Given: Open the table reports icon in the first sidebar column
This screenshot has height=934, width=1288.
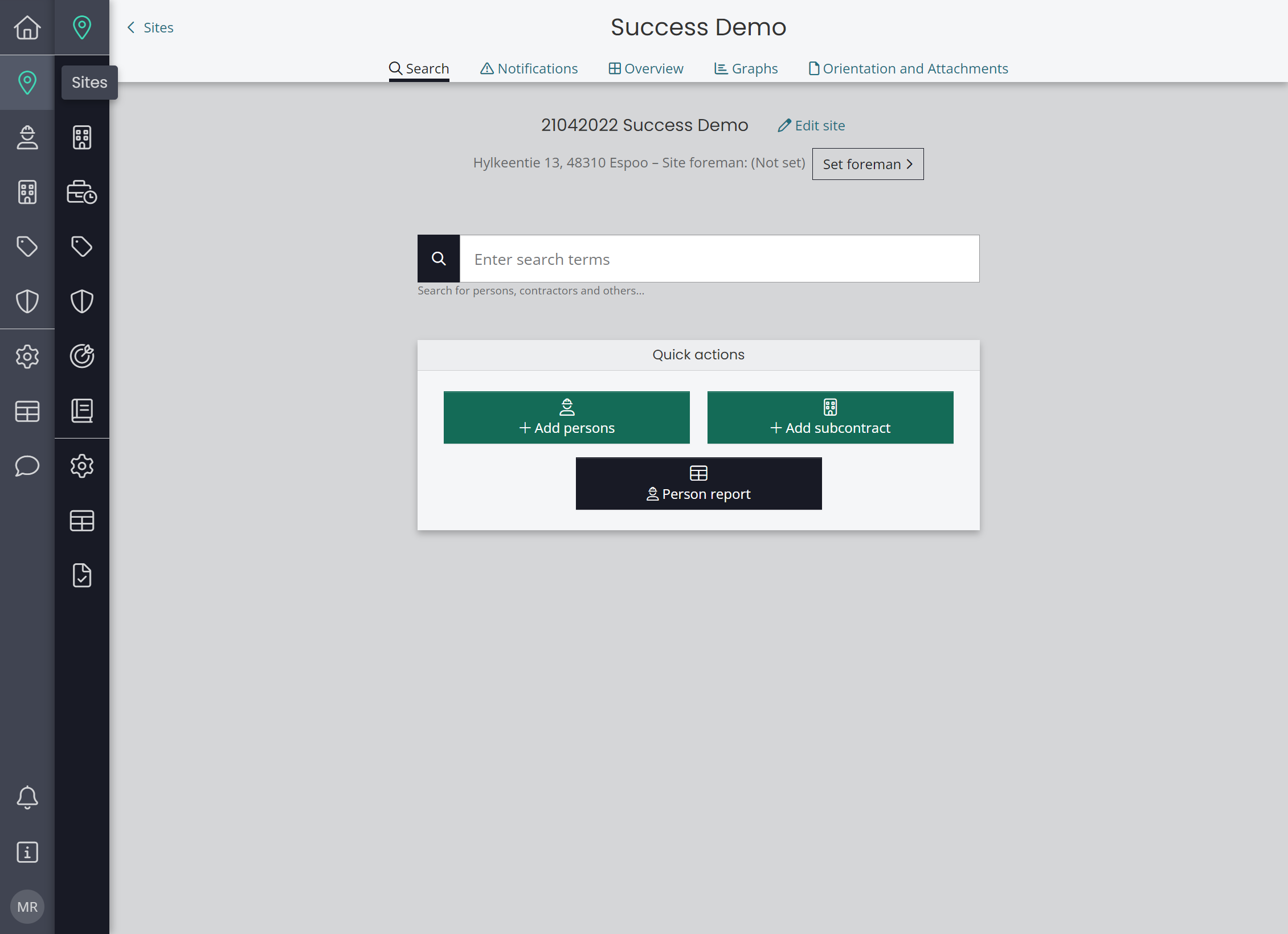Looking at the screenshot, I should (27, 411).
